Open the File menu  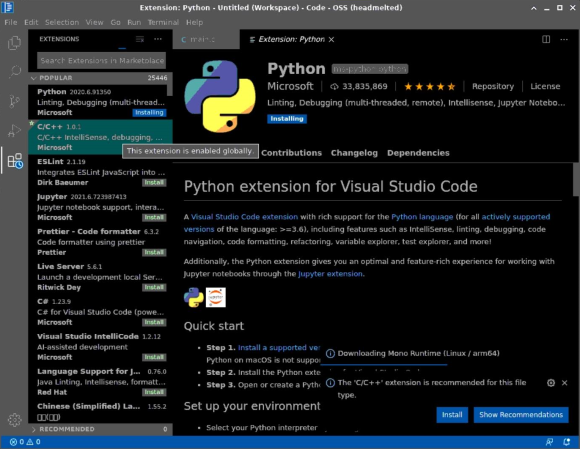click(x=11, y=23)
